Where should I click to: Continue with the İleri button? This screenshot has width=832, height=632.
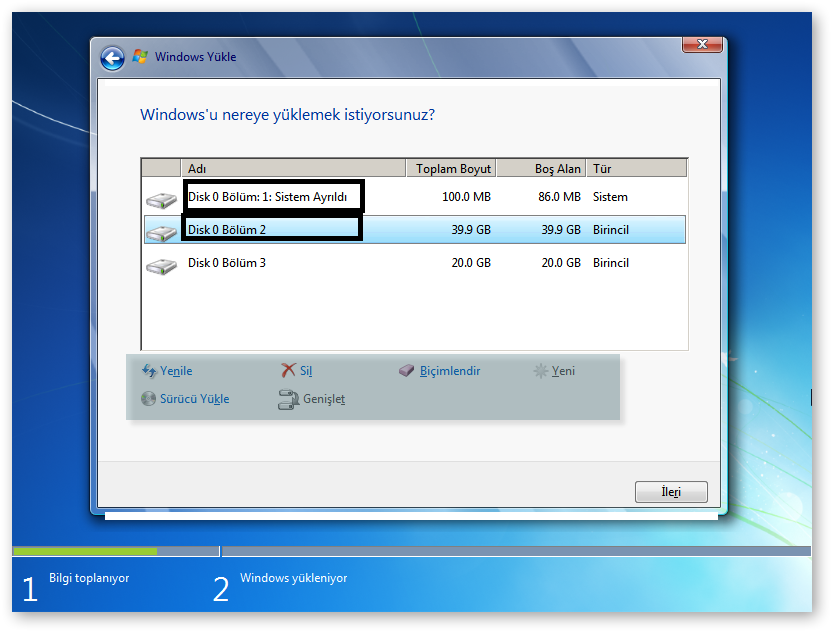coord(671,492)
